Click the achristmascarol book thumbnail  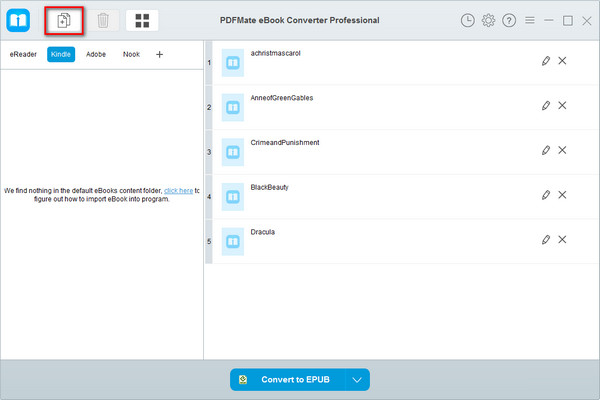(233, 63)
